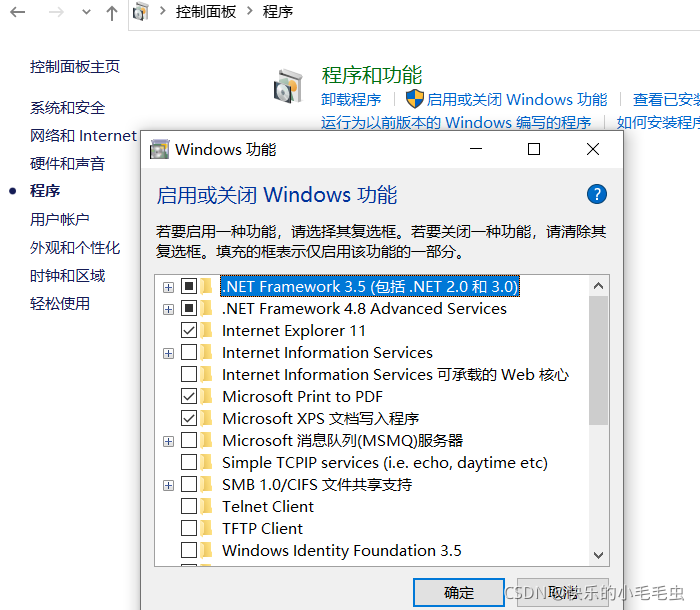Enable Telnet Client checkbox
Screen dimensions: 700x610
(x=189, y=506)
